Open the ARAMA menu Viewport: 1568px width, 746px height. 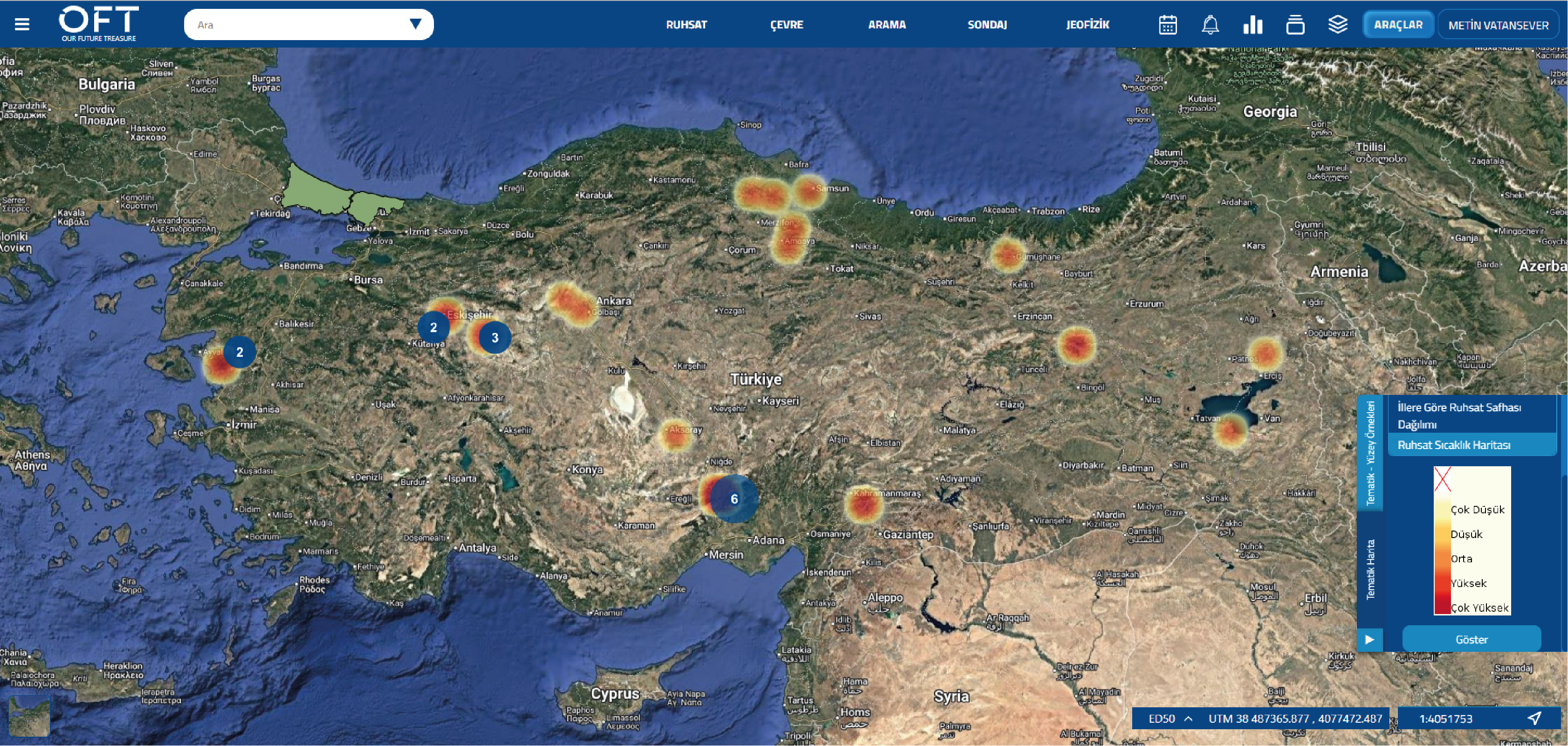coord(887,25)
